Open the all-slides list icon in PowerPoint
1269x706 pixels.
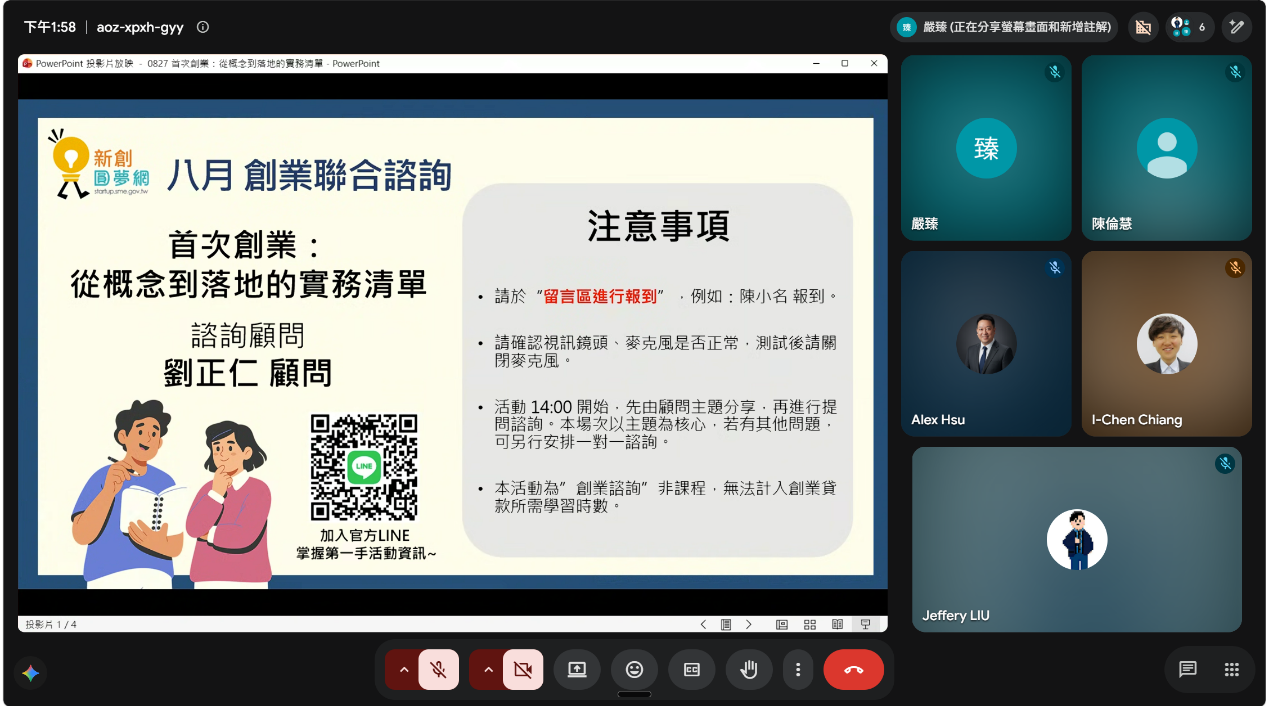click(x=726, y=624)
